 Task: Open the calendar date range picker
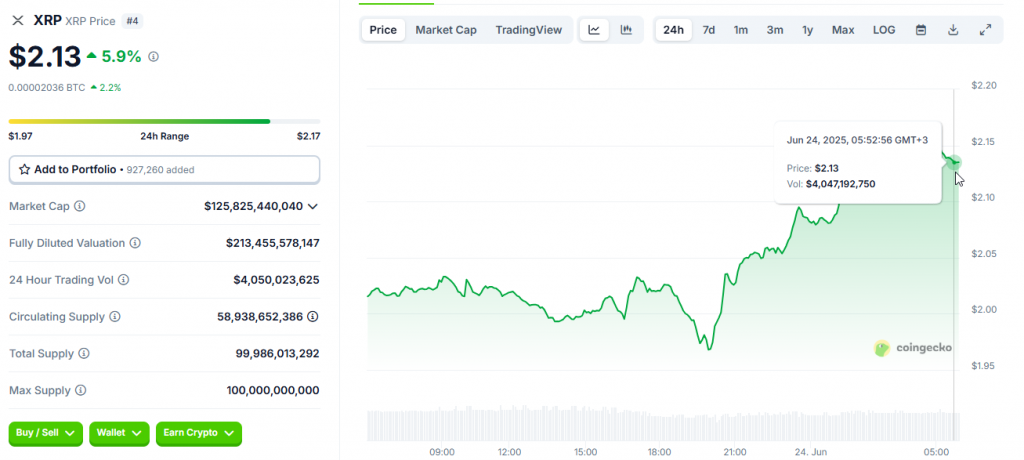pos(921,30)
